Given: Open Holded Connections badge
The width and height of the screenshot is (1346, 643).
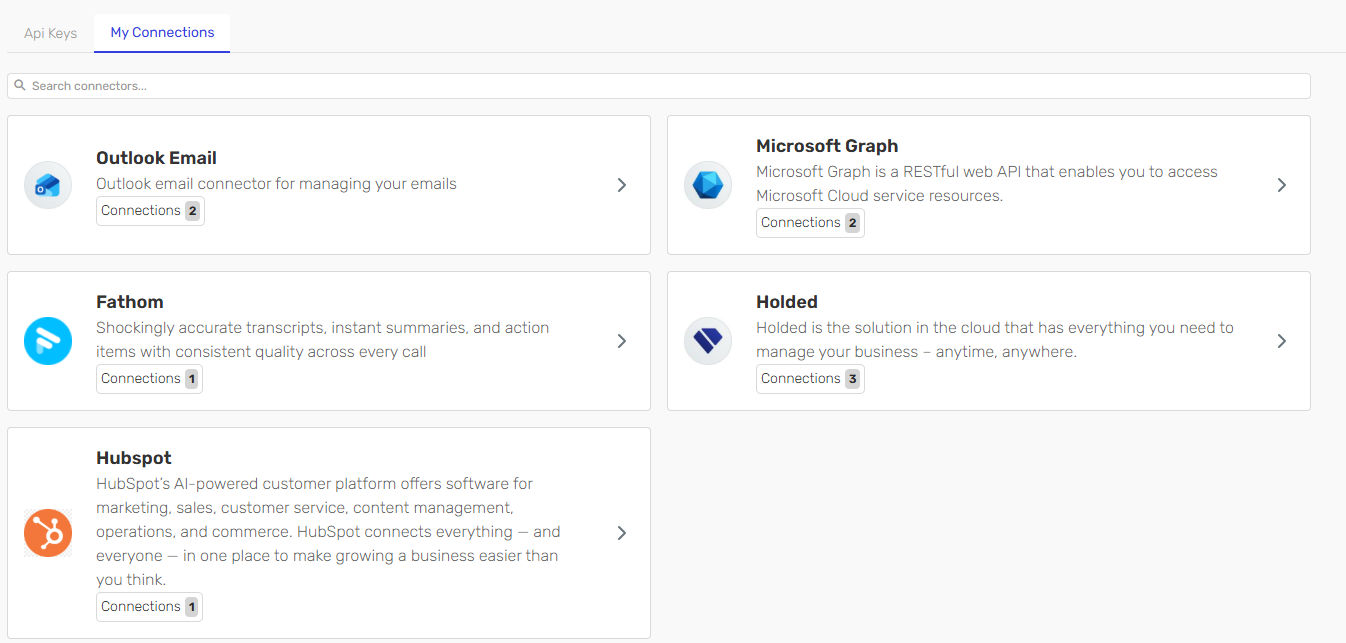Looking at the screenshot, I should point(810,379).
